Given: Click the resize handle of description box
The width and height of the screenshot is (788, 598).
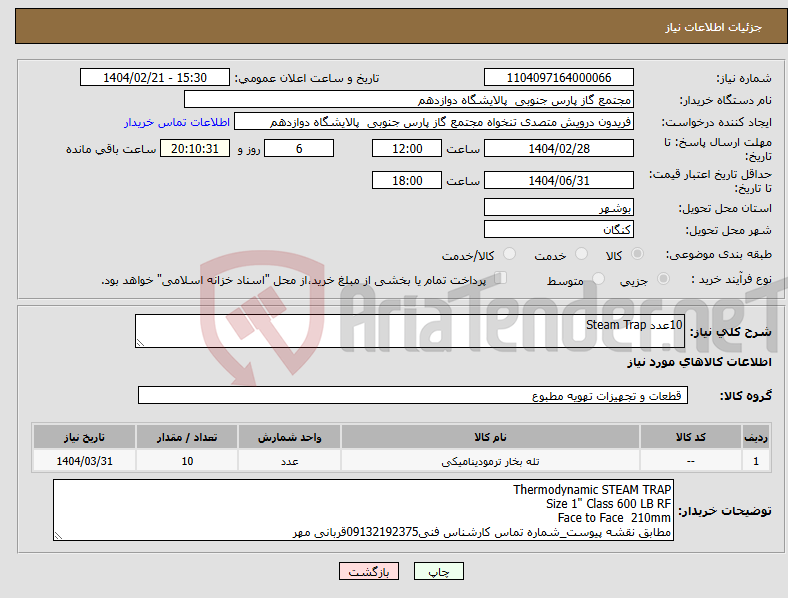Looking at the screenshot, I should [140, 343].
